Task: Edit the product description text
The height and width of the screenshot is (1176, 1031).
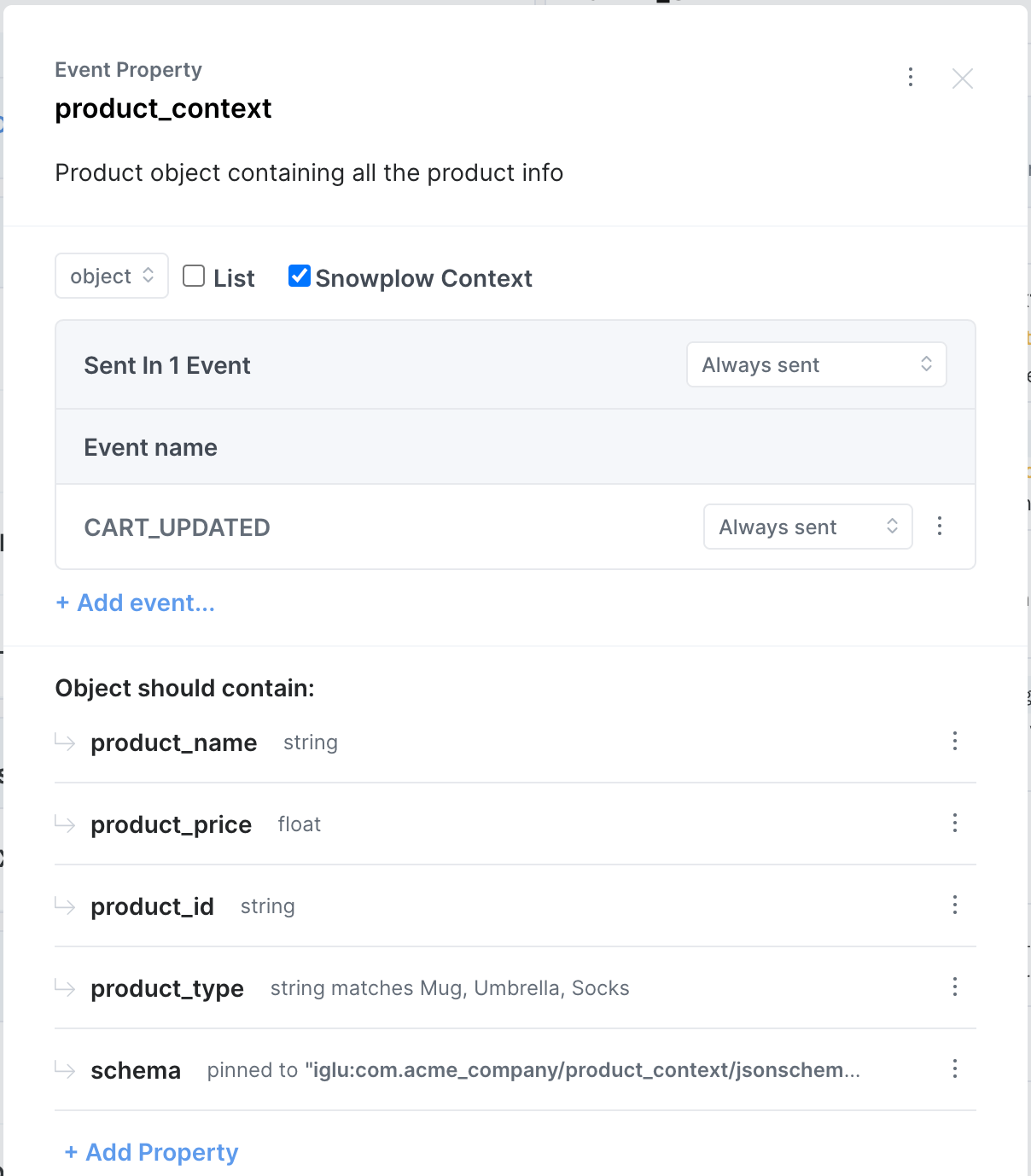Action: point(309,172)
